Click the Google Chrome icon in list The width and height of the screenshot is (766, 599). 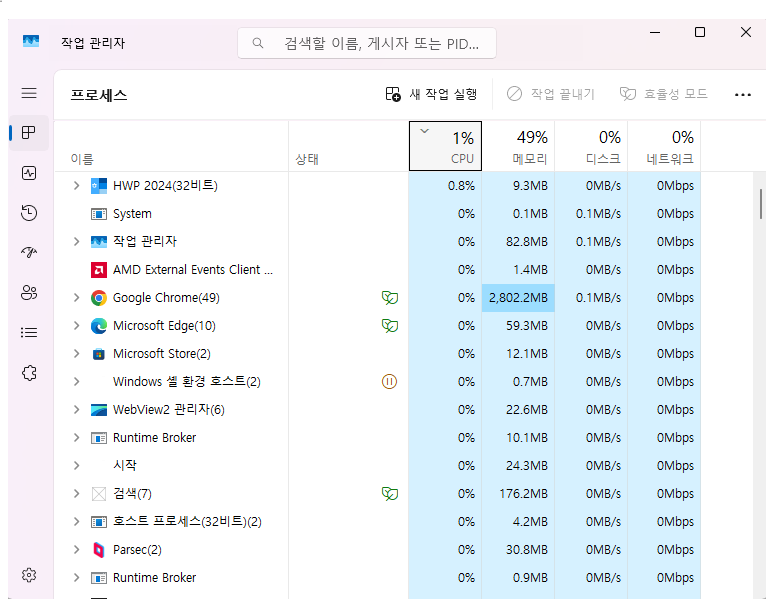(99, 298)
